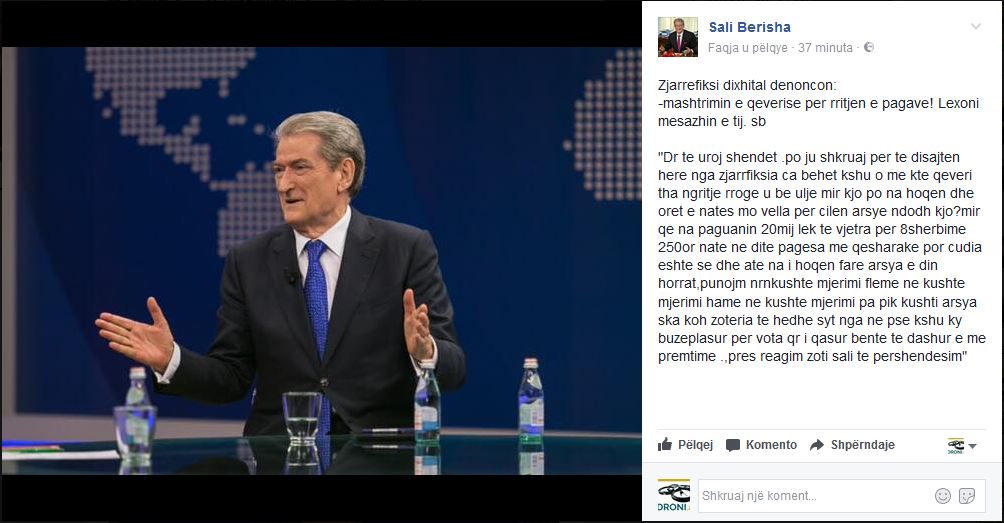Share the post via Shpërndaje text
The image size is (1004, 523).
pos(862,445)
